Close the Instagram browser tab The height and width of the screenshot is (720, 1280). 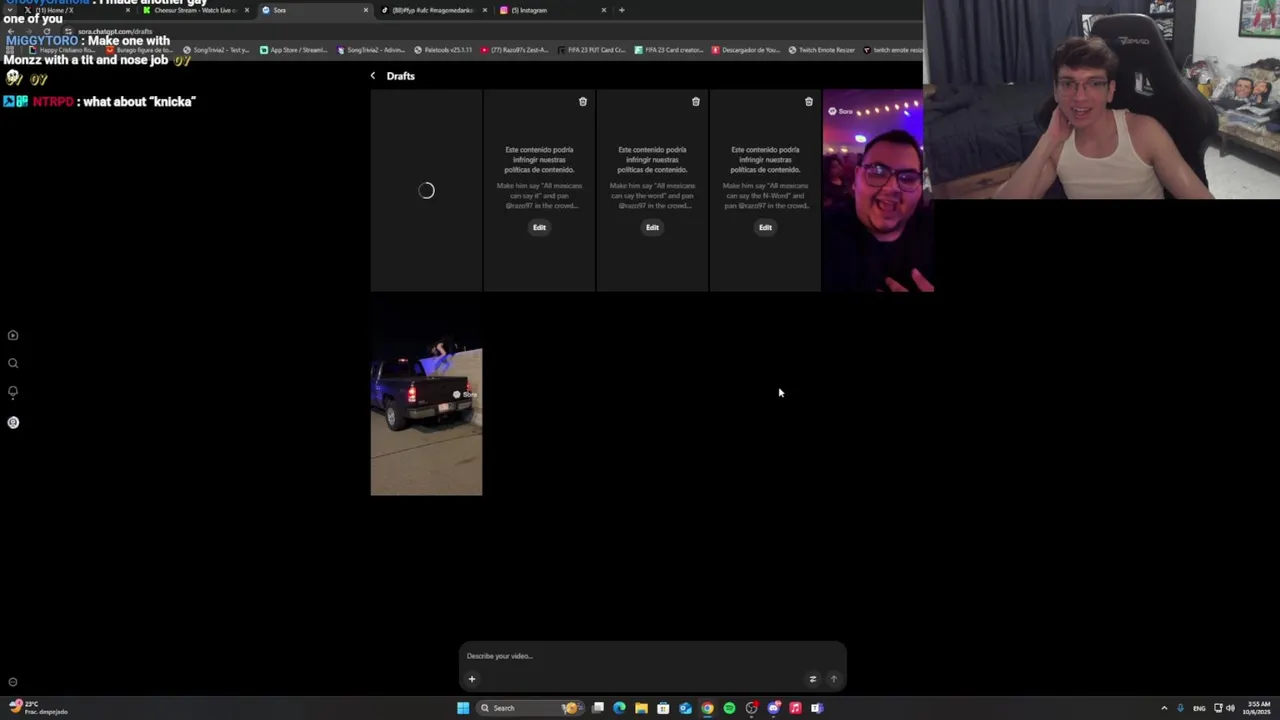click(x=604, y=10)
